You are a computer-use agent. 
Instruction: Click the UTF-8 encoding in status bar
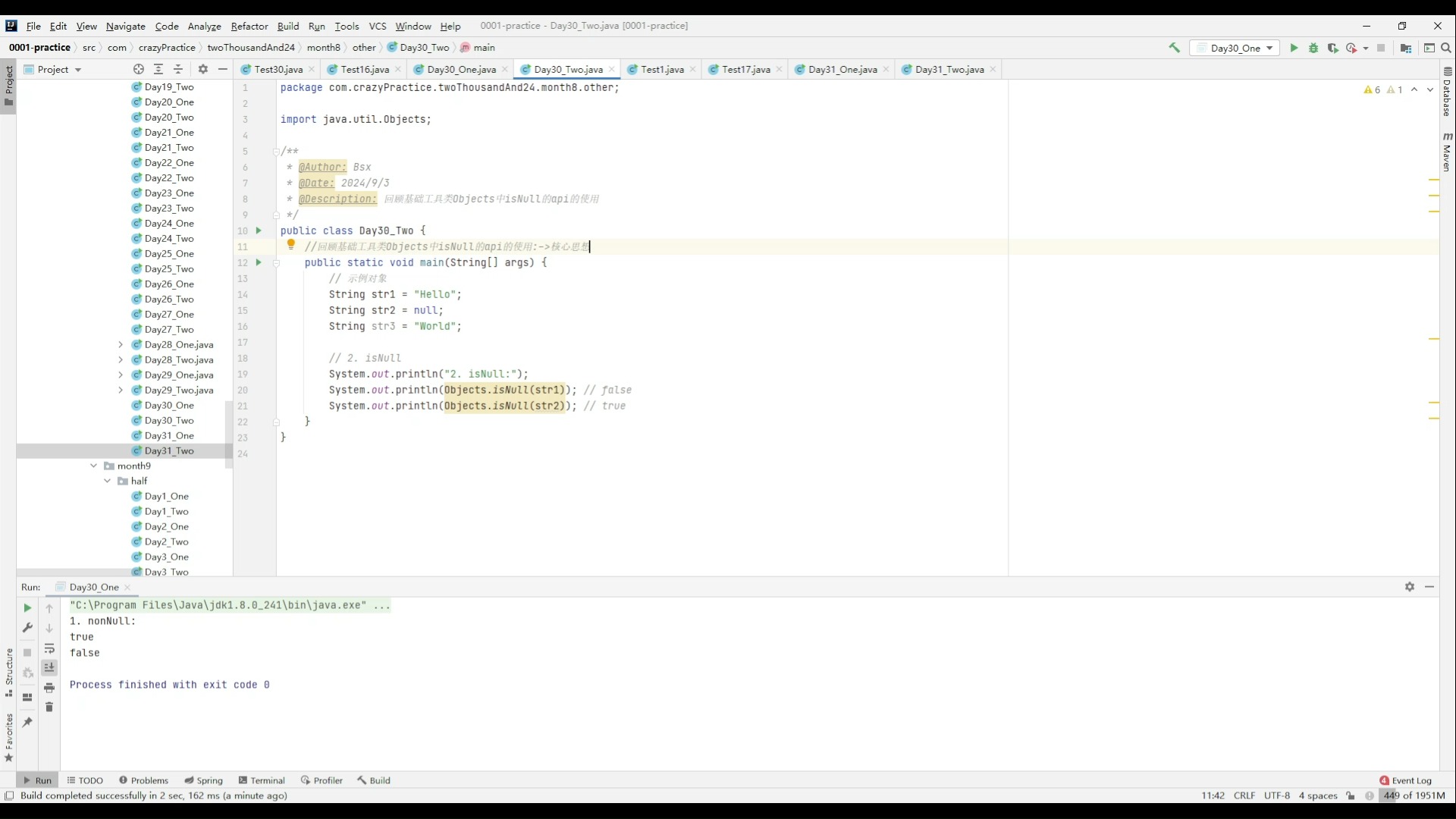[1277, 795]
